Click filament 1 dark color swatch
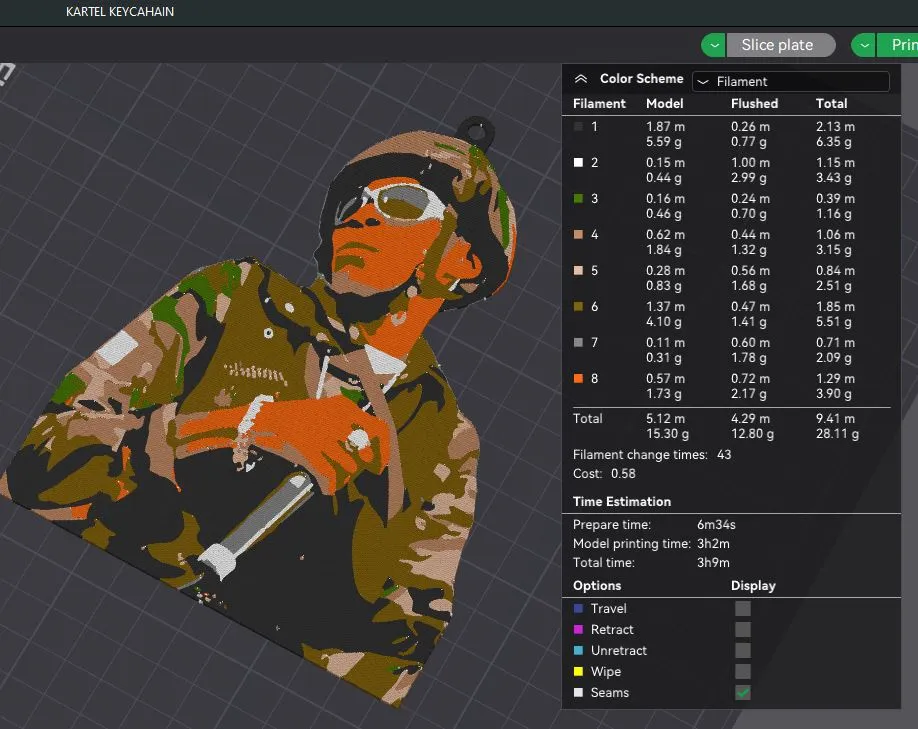 point(578,126)
